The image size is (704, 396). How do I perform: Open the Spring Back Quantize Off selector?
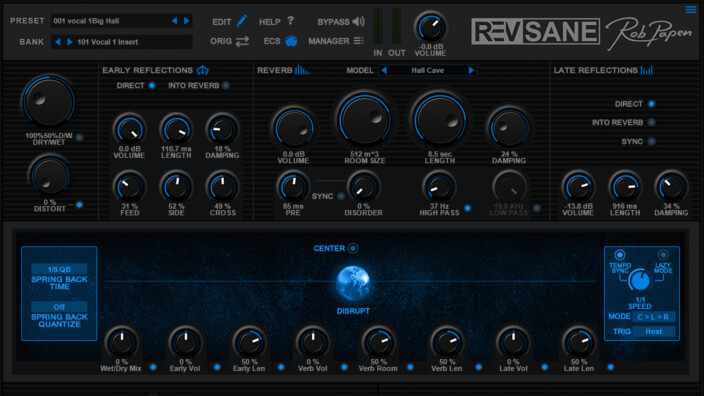59,307
